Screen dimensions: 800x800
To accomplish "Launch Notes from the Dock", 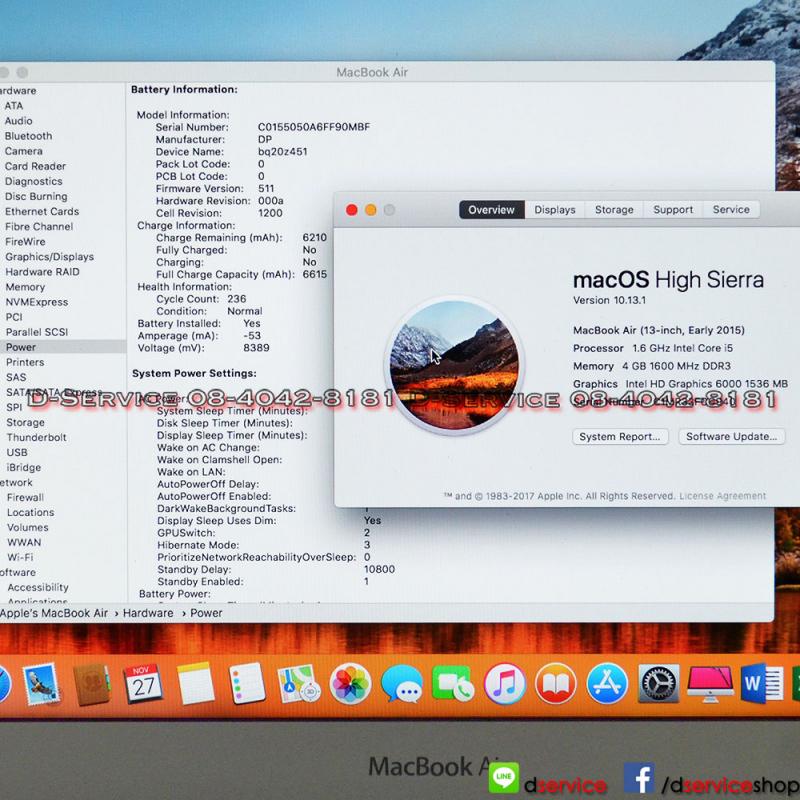I will [x=195, y=684].
